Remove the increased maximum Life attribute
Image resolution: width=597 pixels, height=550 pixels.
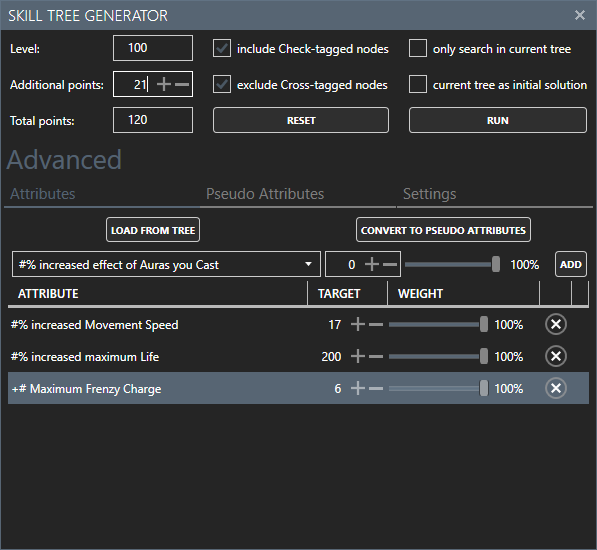coord(556,357)
